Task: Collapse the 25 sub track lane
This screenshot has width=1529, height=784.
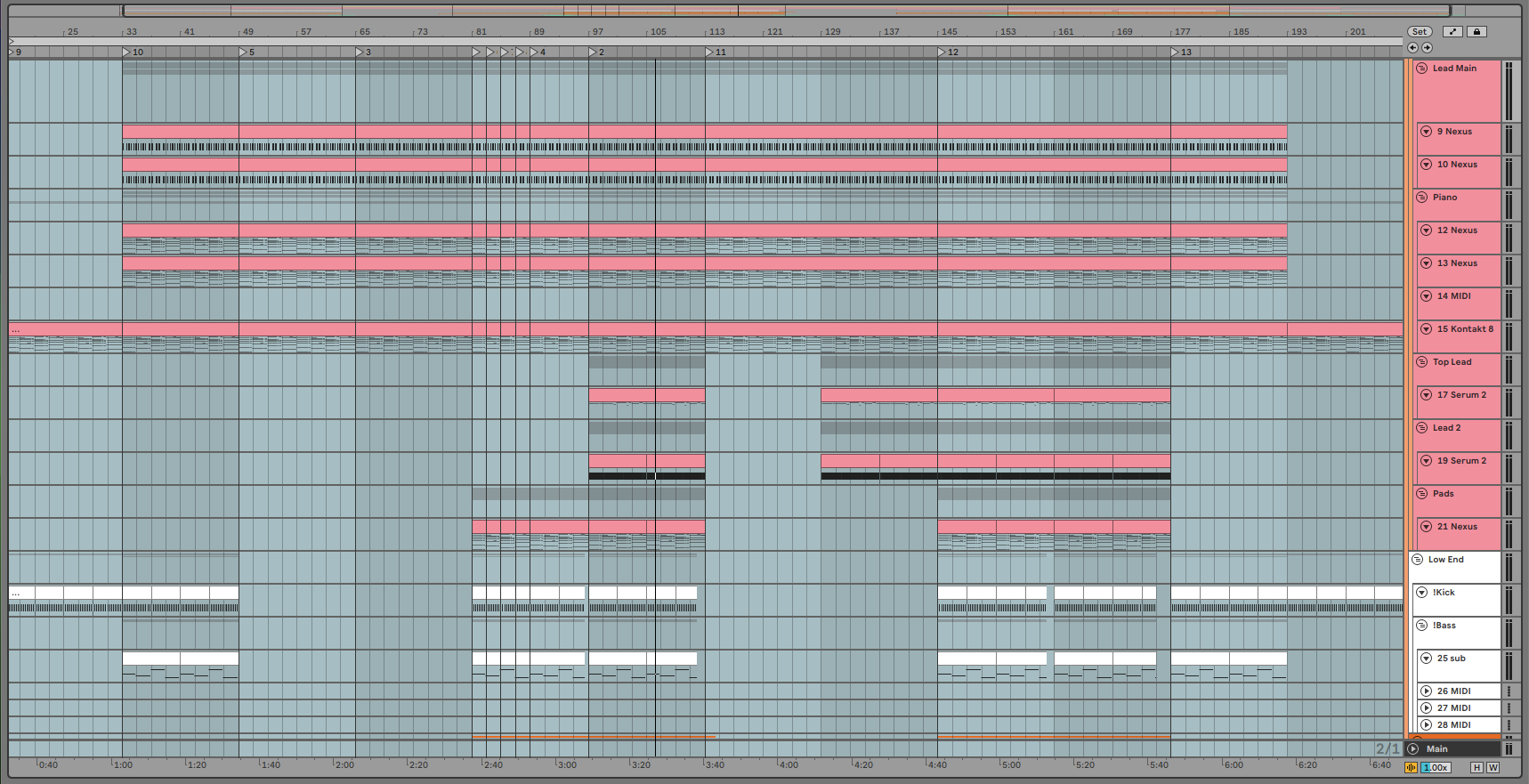Action: [x=1426, y=659]
